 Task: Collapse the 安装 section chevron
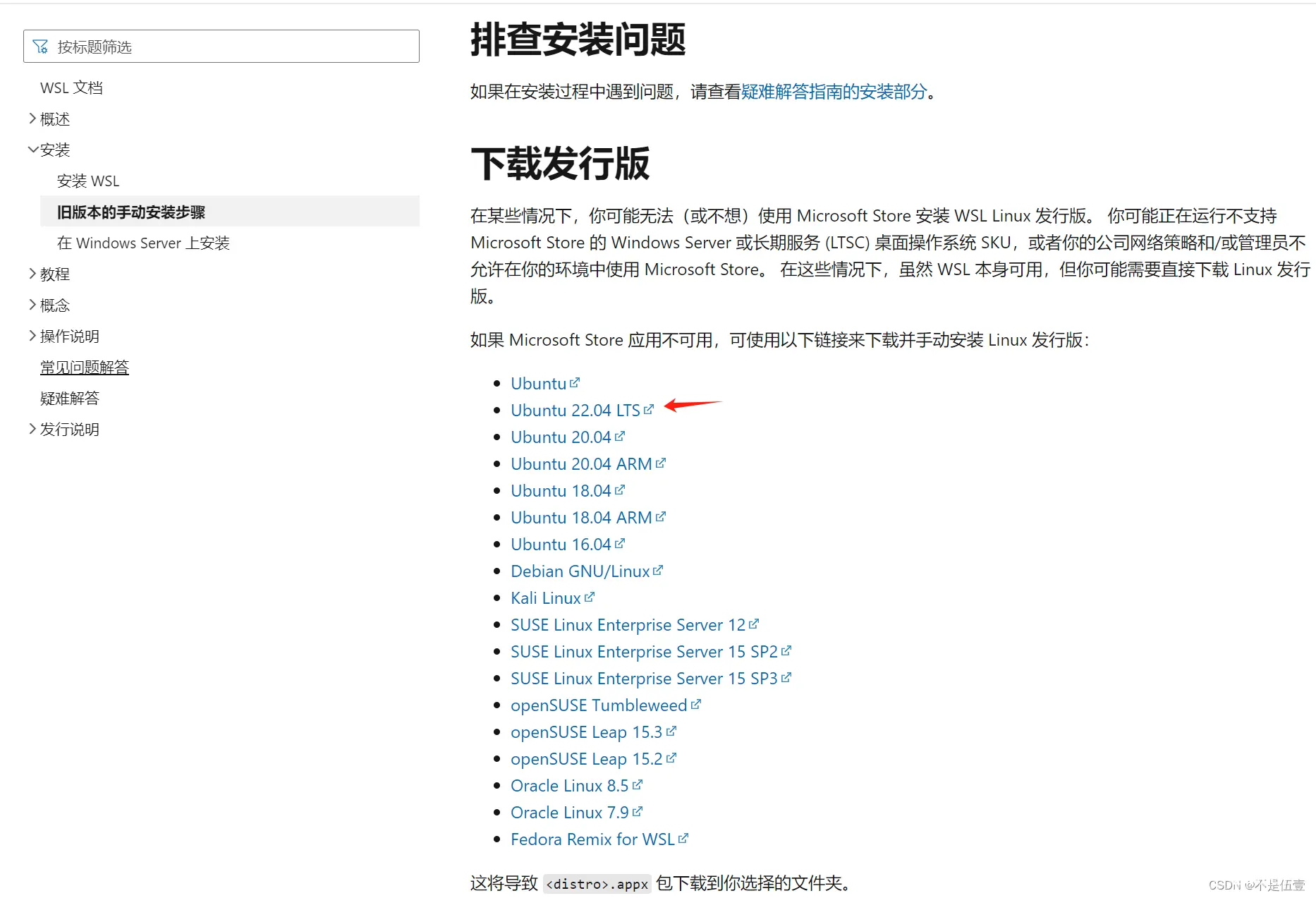click(x=32, y=150)
